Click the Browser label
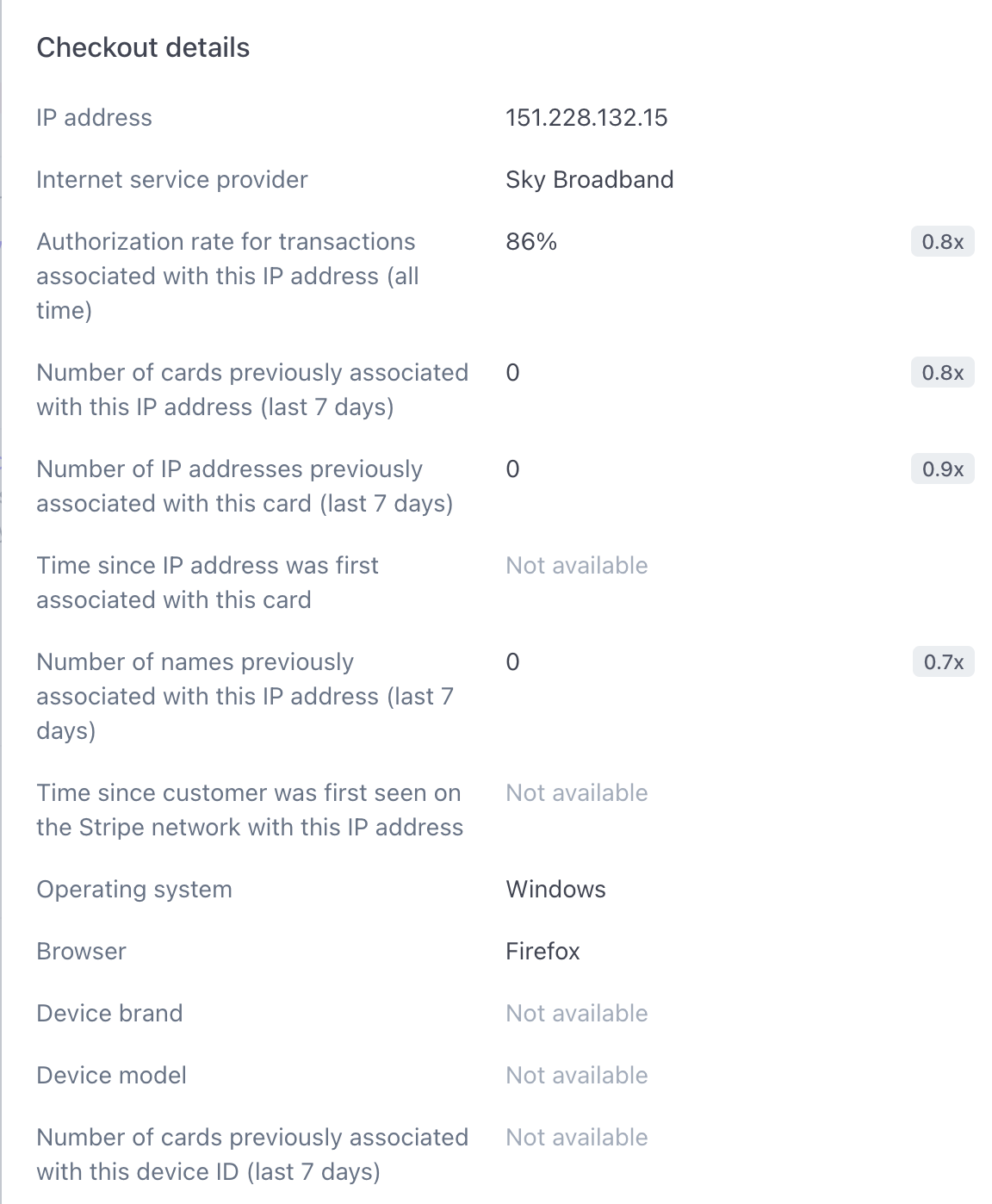 click(x=81, y=952)
